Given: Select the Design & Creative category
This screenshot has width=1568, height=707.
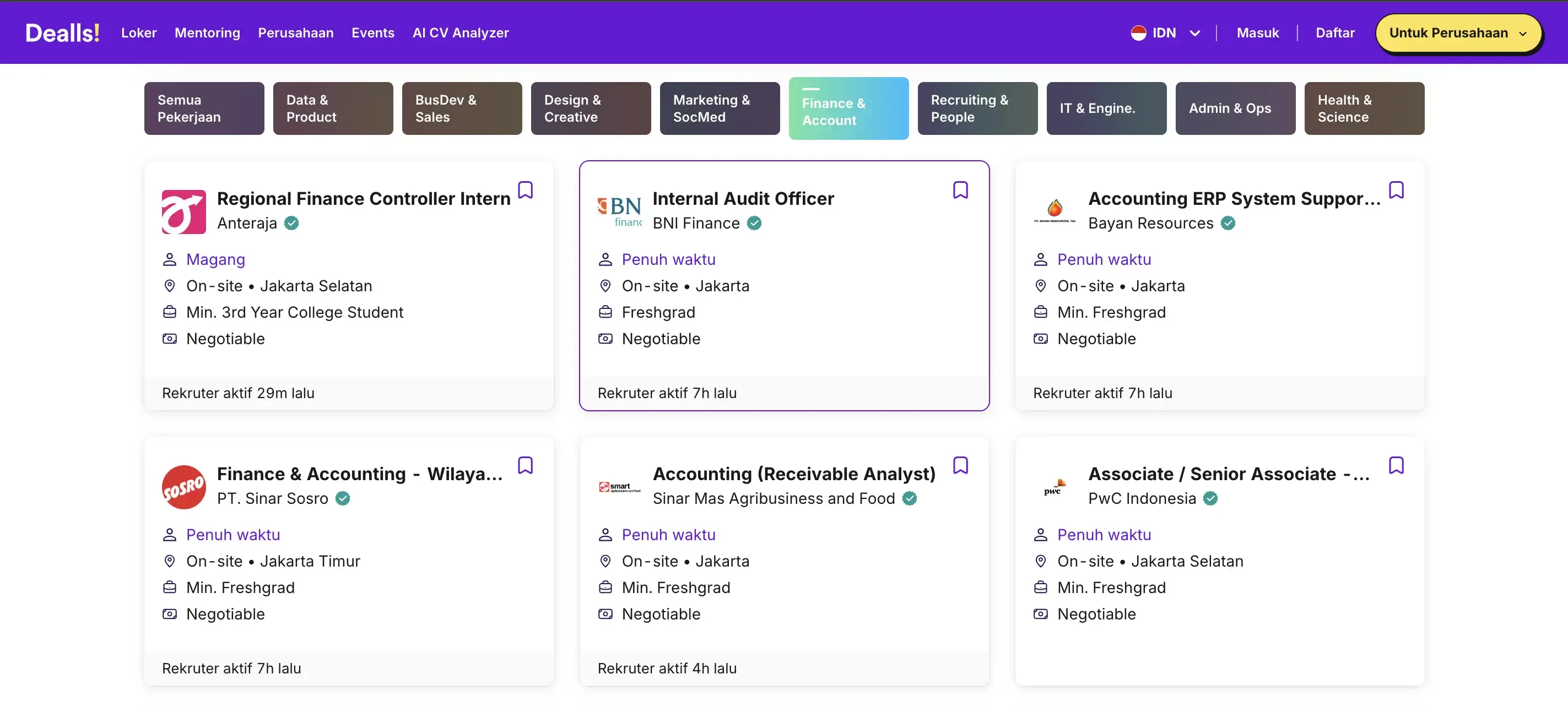Looking at the screenshot, I should click(x=591, y=108).
